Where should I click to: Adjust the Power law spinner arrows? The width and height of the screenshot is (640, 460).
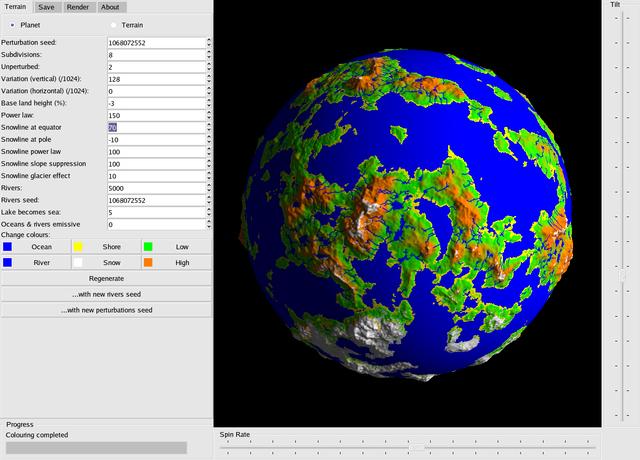(x=209, y=116)
